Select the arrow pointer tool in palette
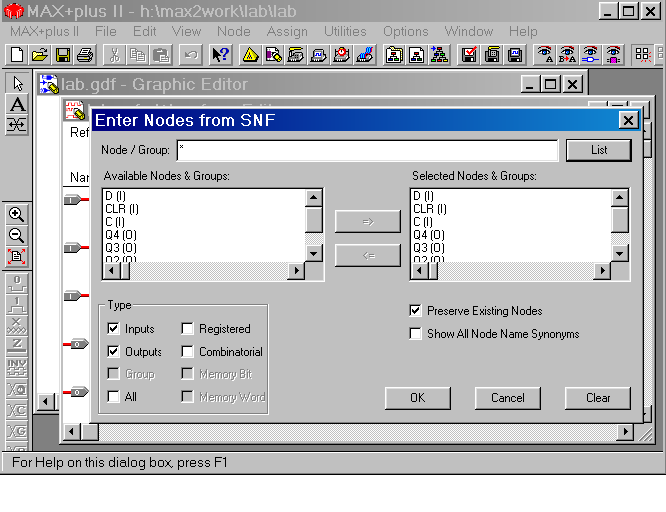 pos(17,83)
